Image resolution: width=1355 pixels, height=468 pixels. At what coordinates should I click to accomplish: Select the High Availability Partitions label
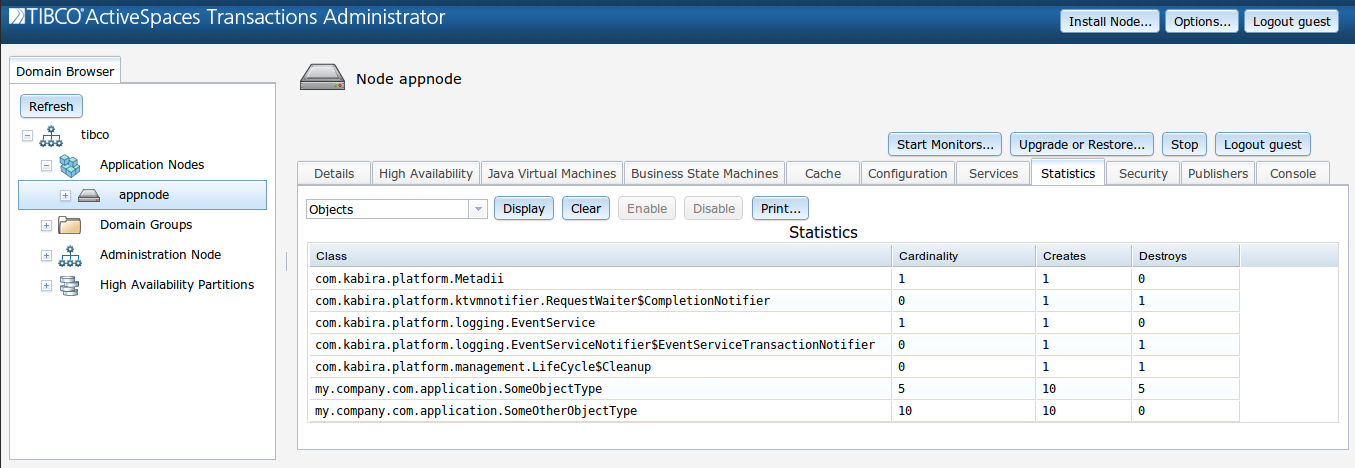(177, 285)
